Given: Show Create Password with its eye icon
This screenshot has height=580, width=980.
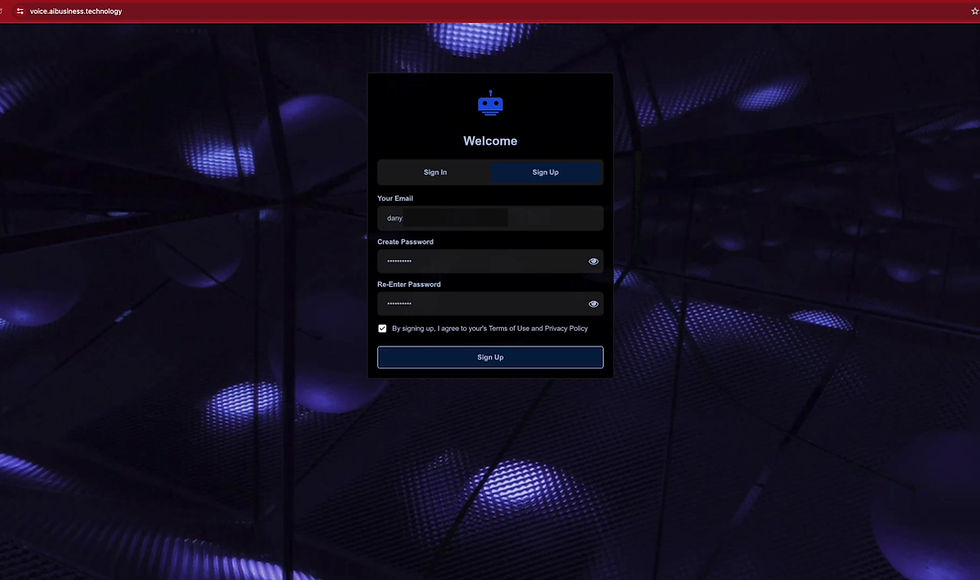Looking at the screenshot, I should pyautogui.click(x=593, y=261).
